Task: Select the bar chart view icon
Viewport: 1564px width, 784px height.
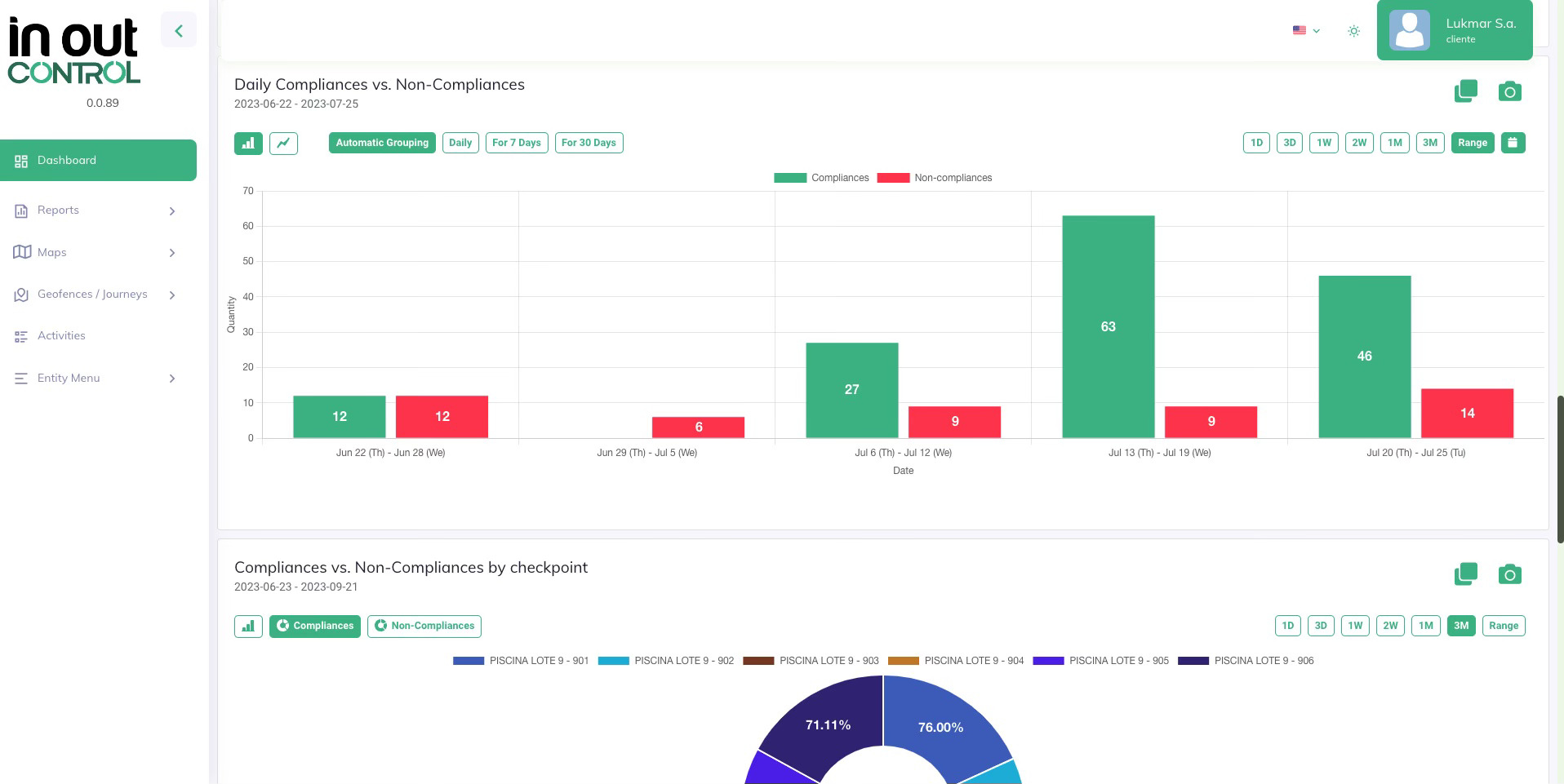Action: pyautogui.click(x=248, y=143)
